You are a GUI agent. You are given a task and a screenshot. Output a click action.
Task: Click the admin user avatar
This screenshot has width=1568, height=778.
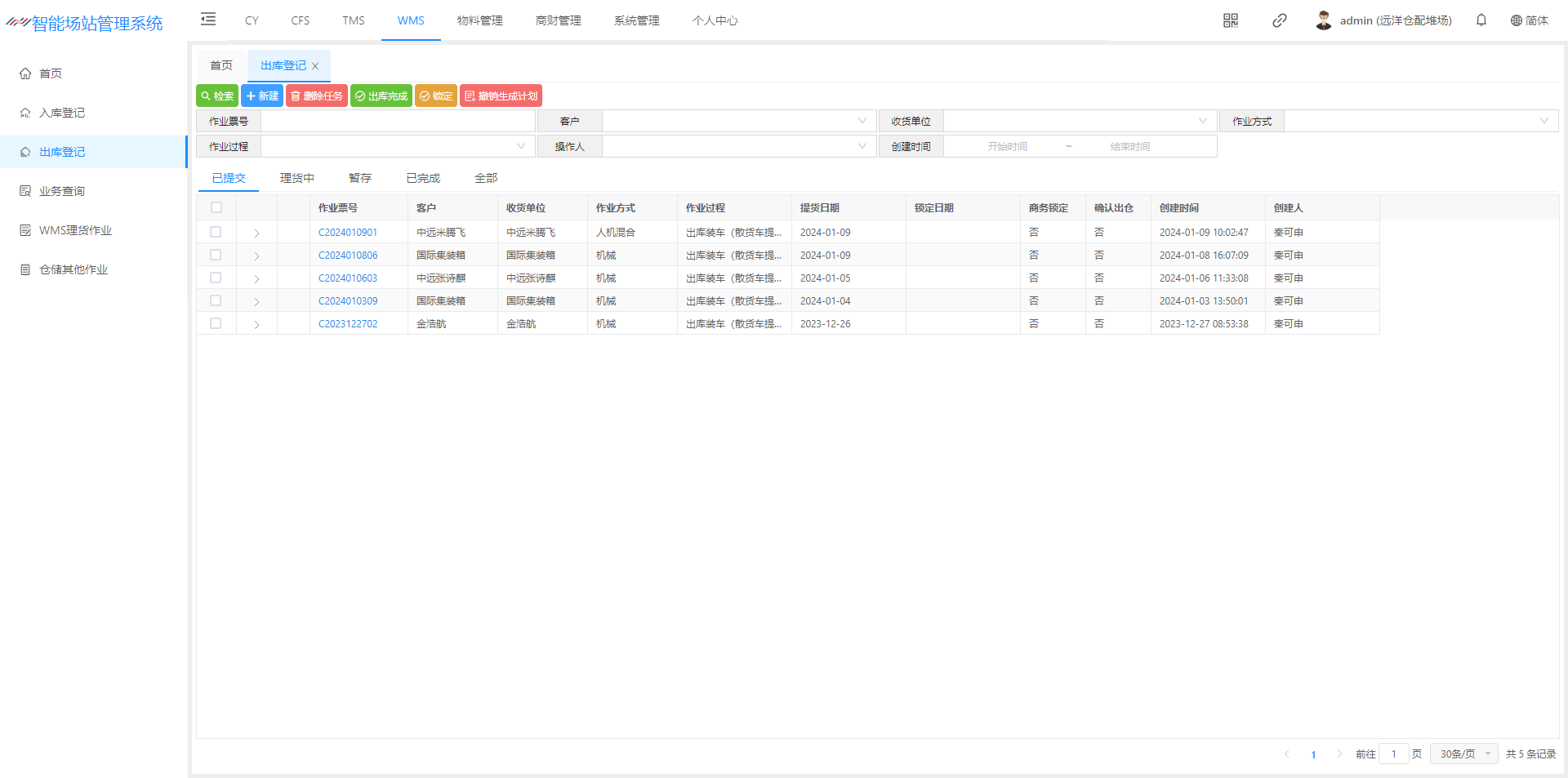(x=1324, y=20)
